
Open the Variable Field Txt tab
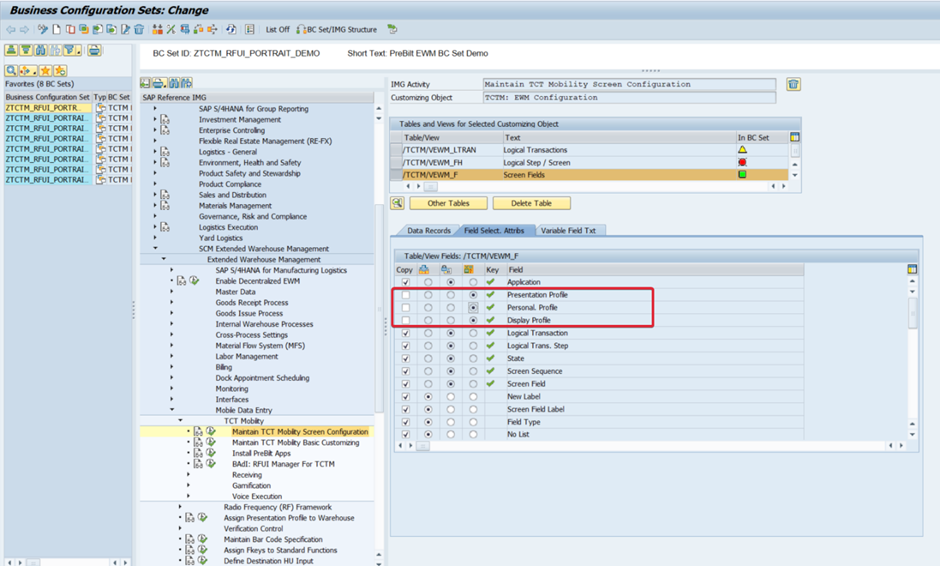pyautogui.click(x=568, y=231)
